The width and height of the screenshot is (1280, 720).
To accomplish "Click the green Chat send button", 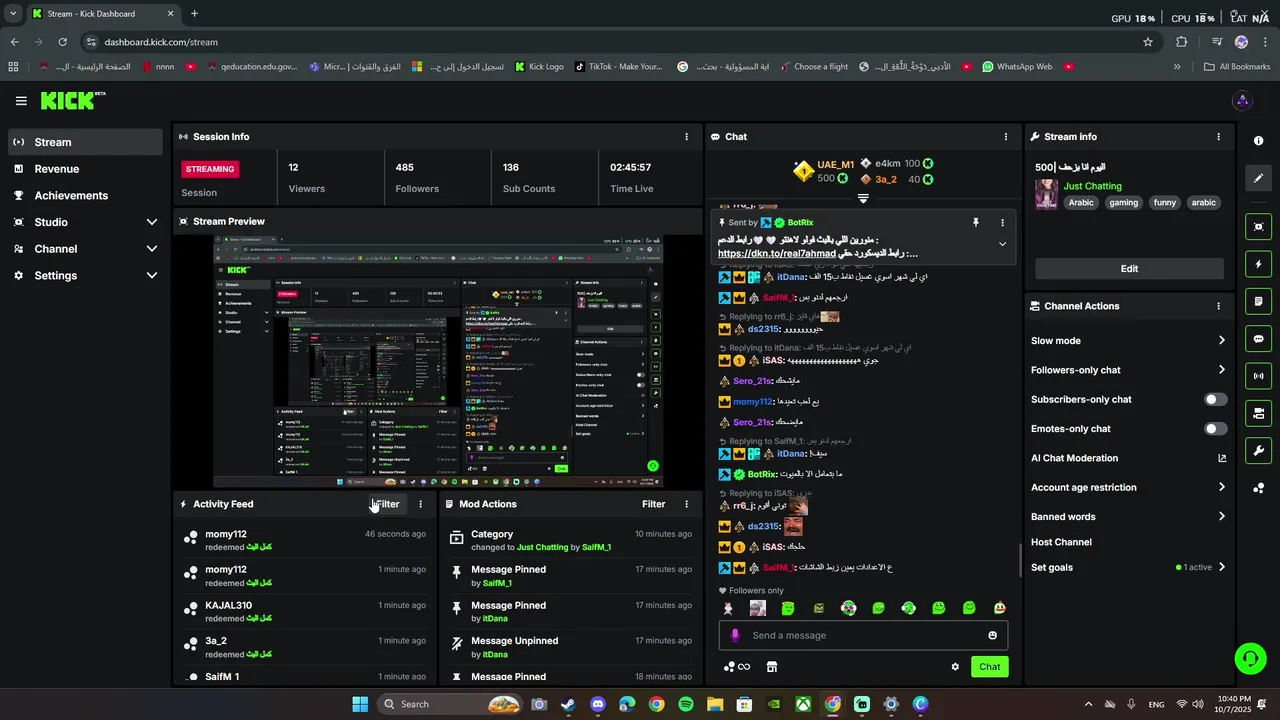I will (989, 667).
